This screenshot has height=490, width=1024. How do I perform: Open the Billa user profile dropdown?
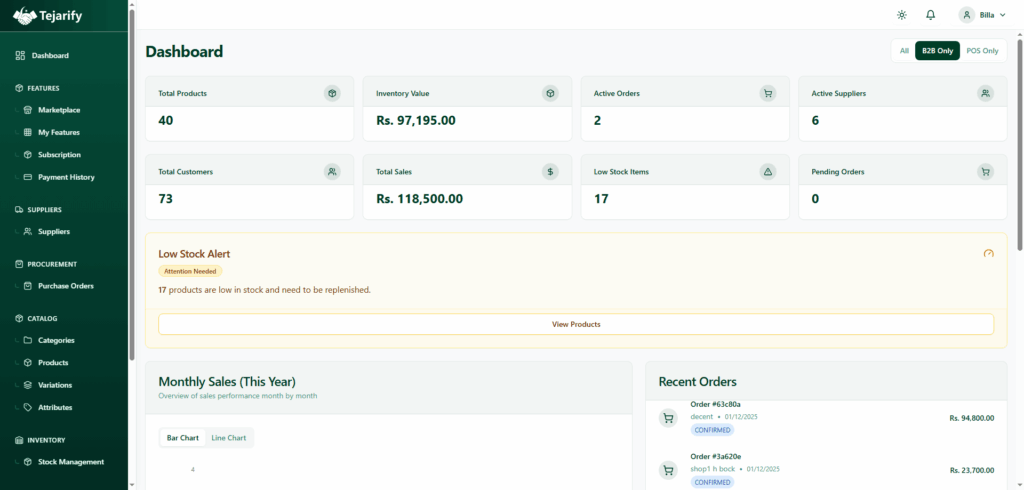click(x=982, y=15)
